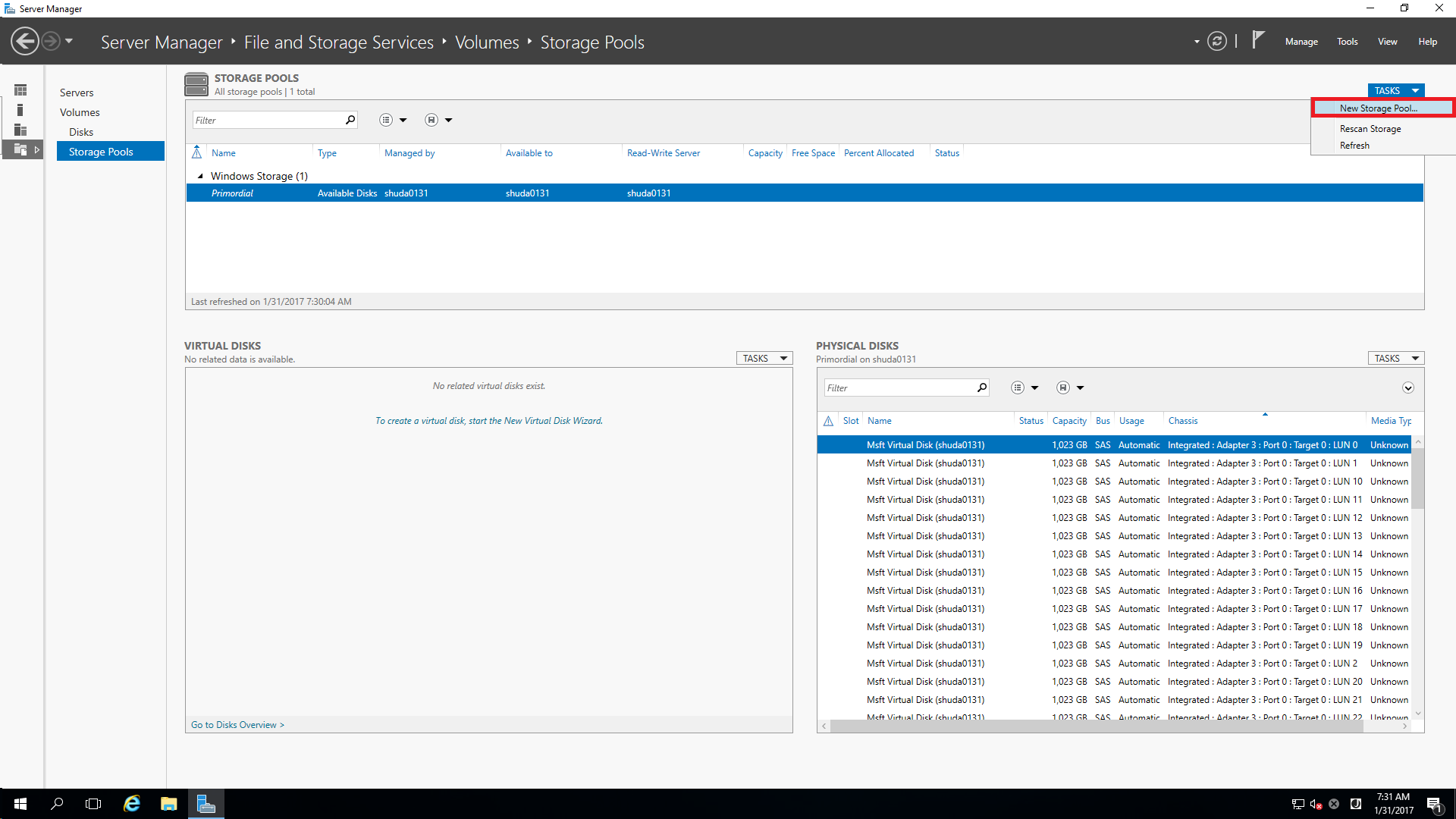Viewport: 1456px width, 819px height.
Task: Open File Explorer from taskbar
Action: [x=168, y=804]
